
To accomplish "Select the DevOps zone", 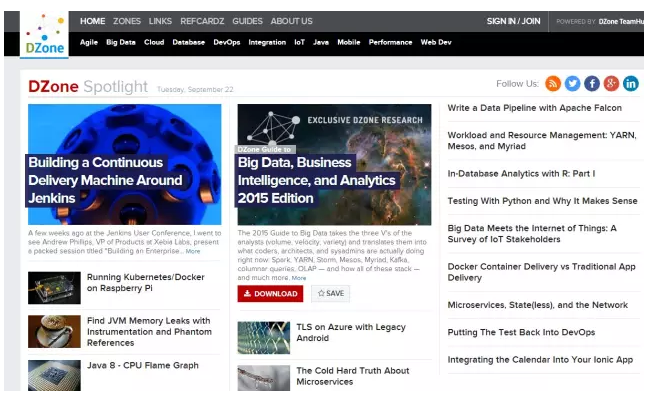I will (x=226, y=42).
